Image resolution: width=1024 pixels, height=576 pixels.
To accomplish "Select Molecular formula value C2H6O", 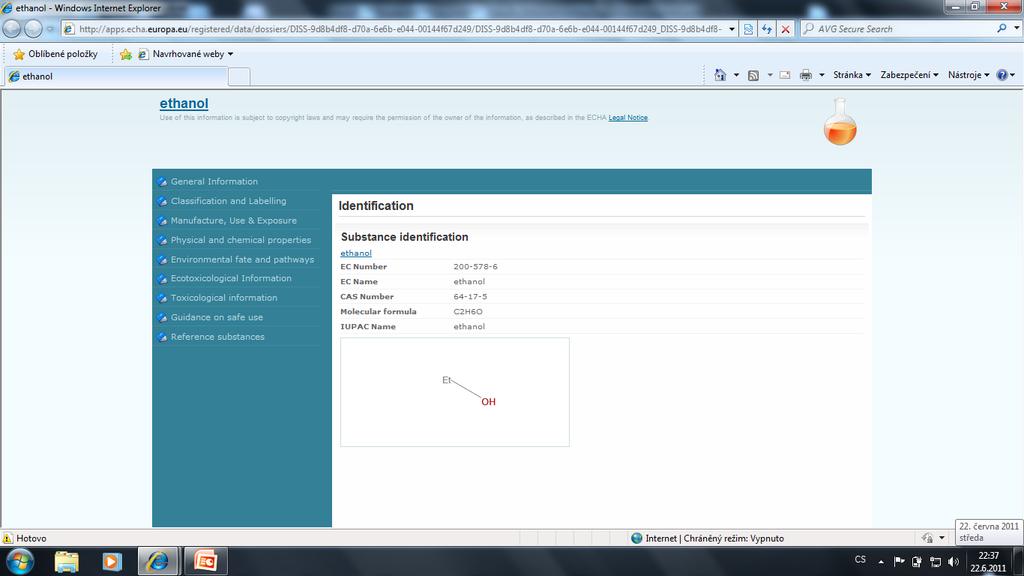I will pyautogui.click(x=468, y=312).
